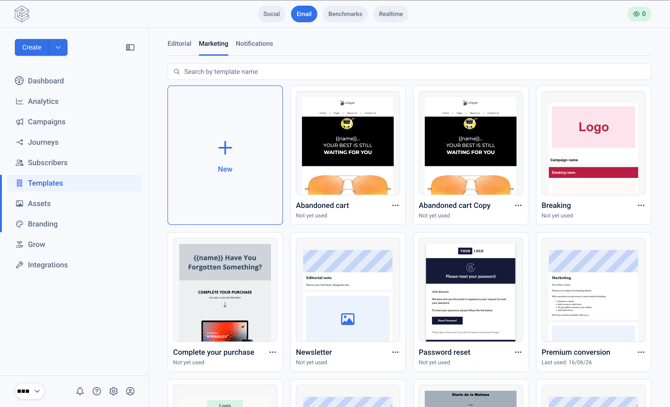Screen dimensions: 670x407
Task: Click the app logo in header
Action: [22, 14]
